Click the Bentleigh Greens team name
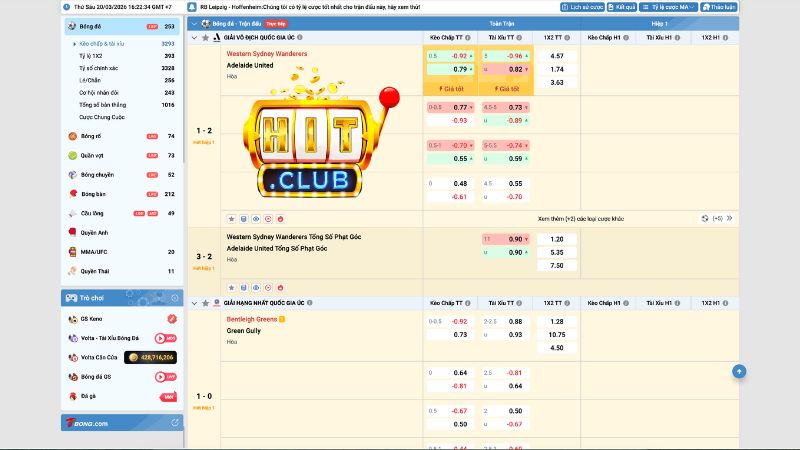This screenshot has height=450, width=800. [x=252, y=319]
